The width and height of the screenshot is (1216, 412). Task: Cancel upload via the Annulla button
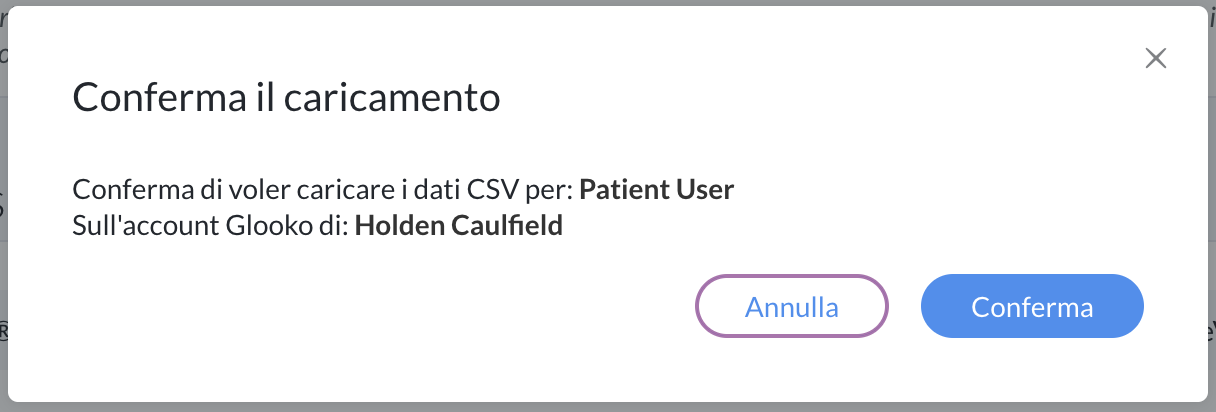click(791, 306)
